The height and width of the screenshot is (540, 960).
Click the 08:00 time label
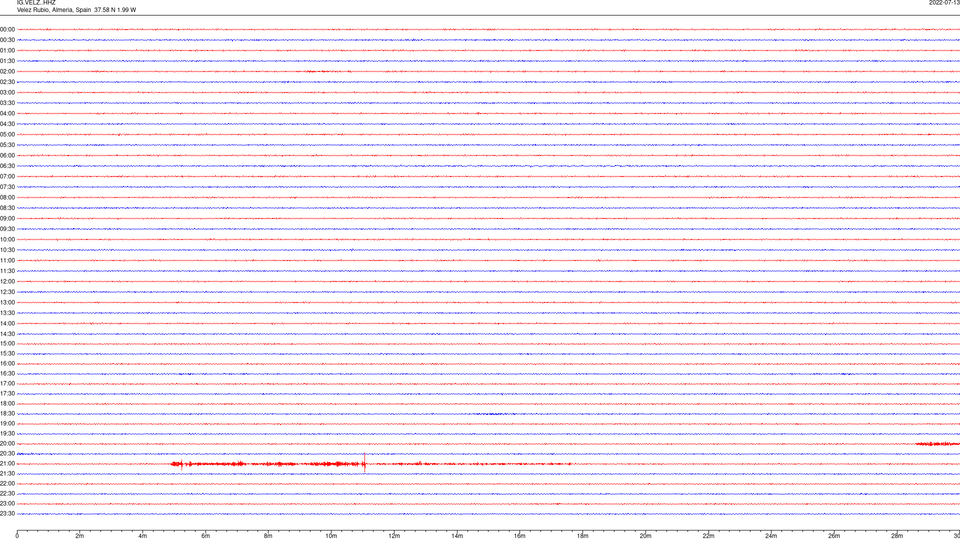pyautogui.click(x=7, y=198)
